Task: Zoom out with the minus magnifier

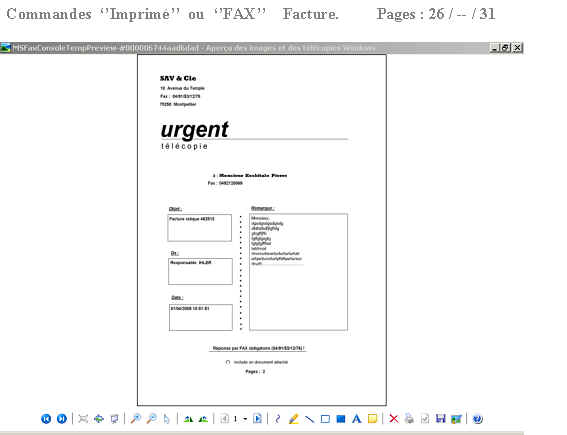Action: 152,419
